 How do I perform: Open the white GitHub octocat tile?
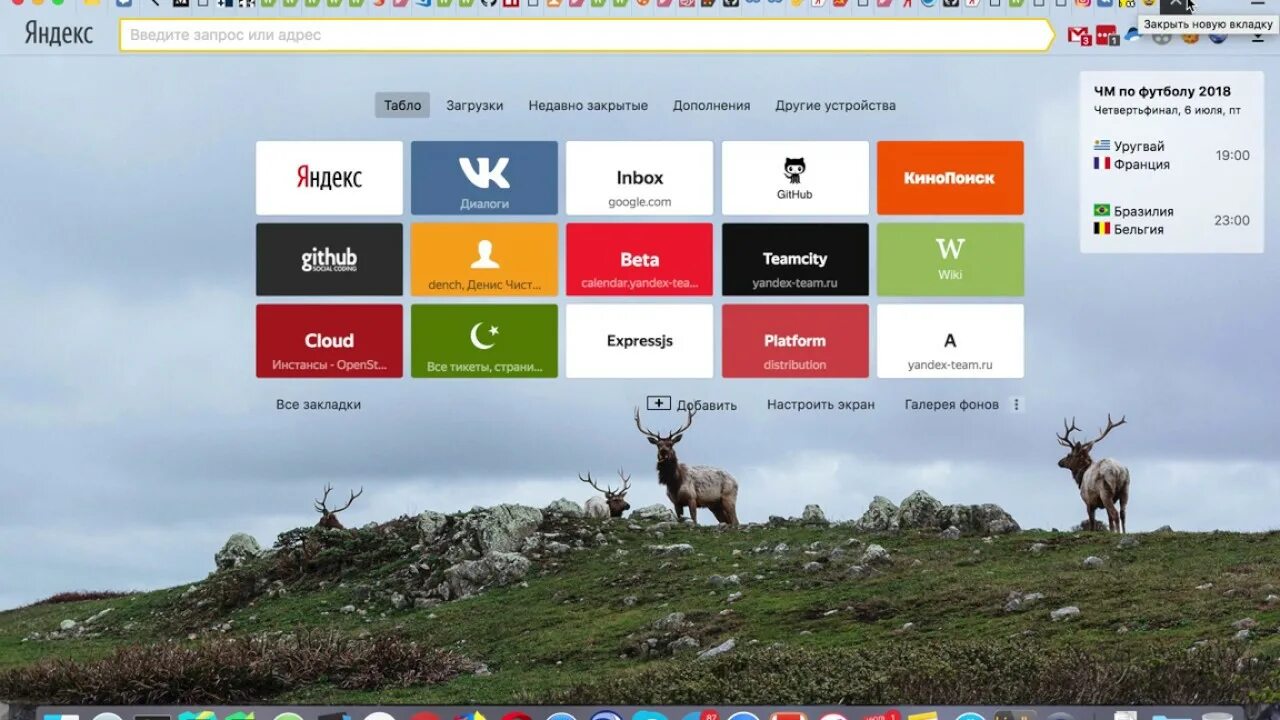click(x=795, y=178)
